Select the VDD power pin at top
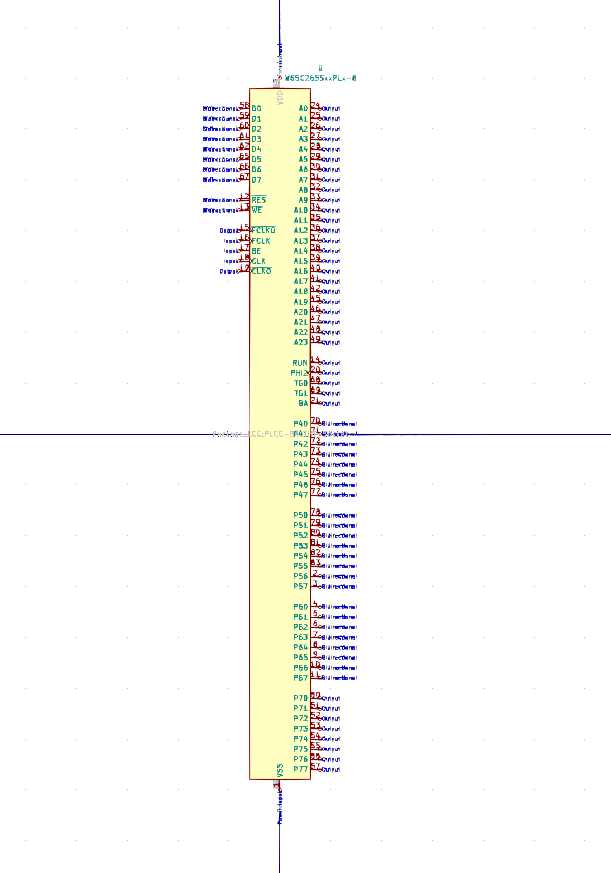The image size is (611, 873). tap(280, 97)
